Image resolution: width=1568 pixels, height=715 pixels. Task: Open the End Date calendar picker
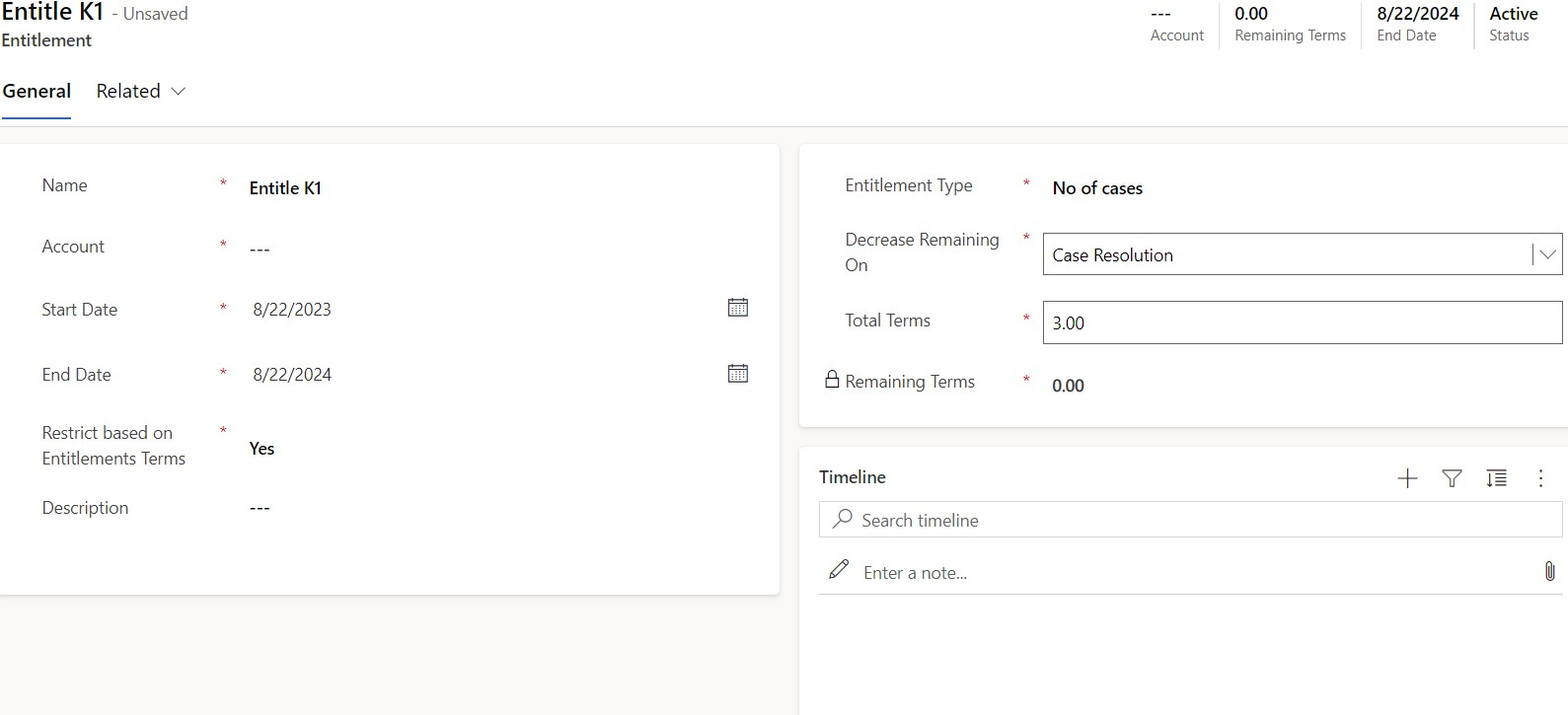[737, 374]
